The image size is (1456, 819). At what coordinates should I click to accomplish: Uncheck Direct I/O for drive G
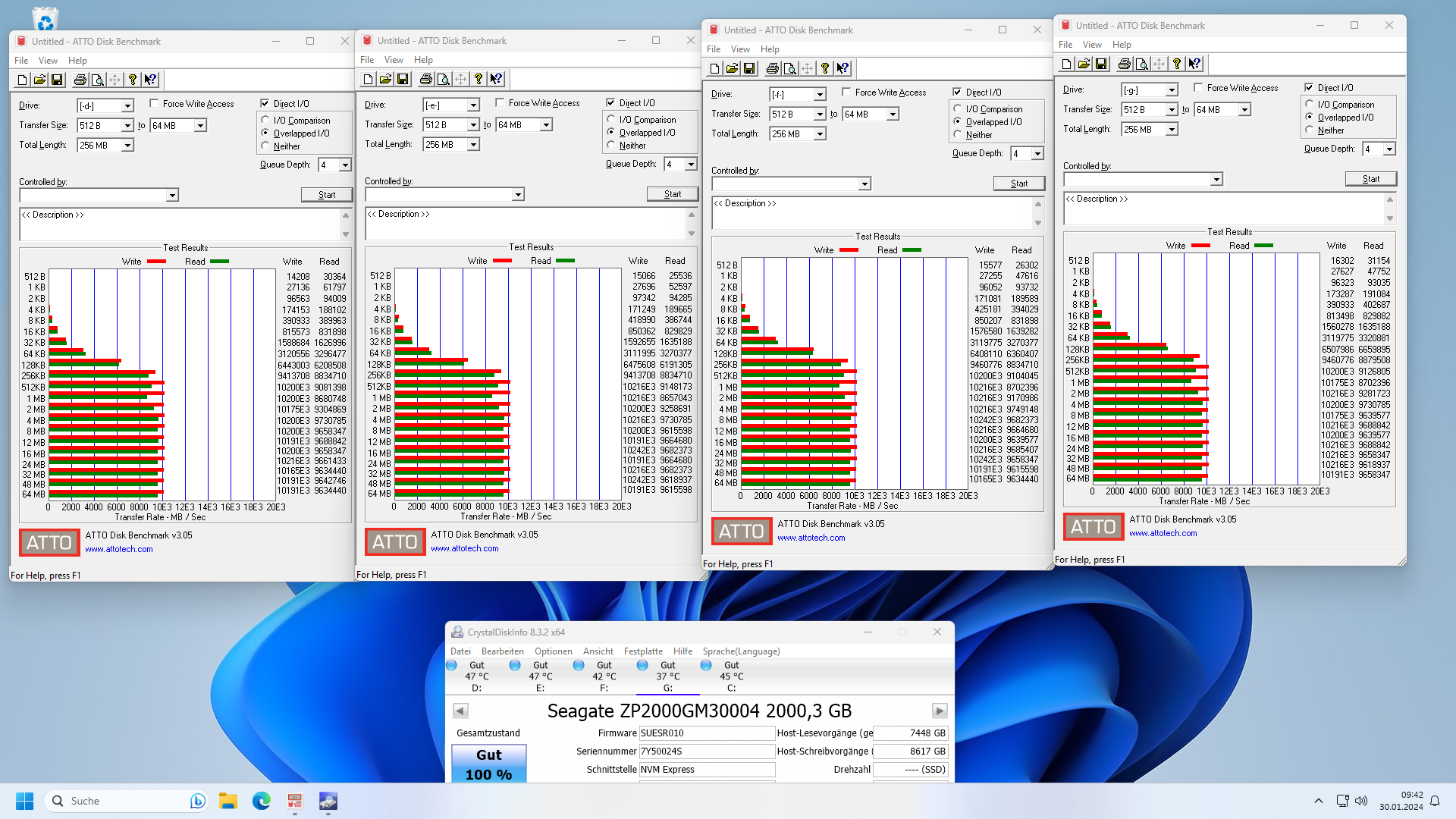1310,87
